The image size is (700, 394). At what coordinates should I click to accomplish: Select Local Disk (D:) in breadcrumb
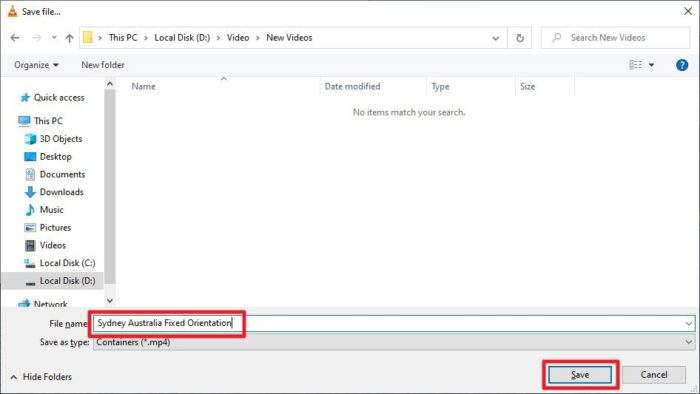[x=182, y=37]
